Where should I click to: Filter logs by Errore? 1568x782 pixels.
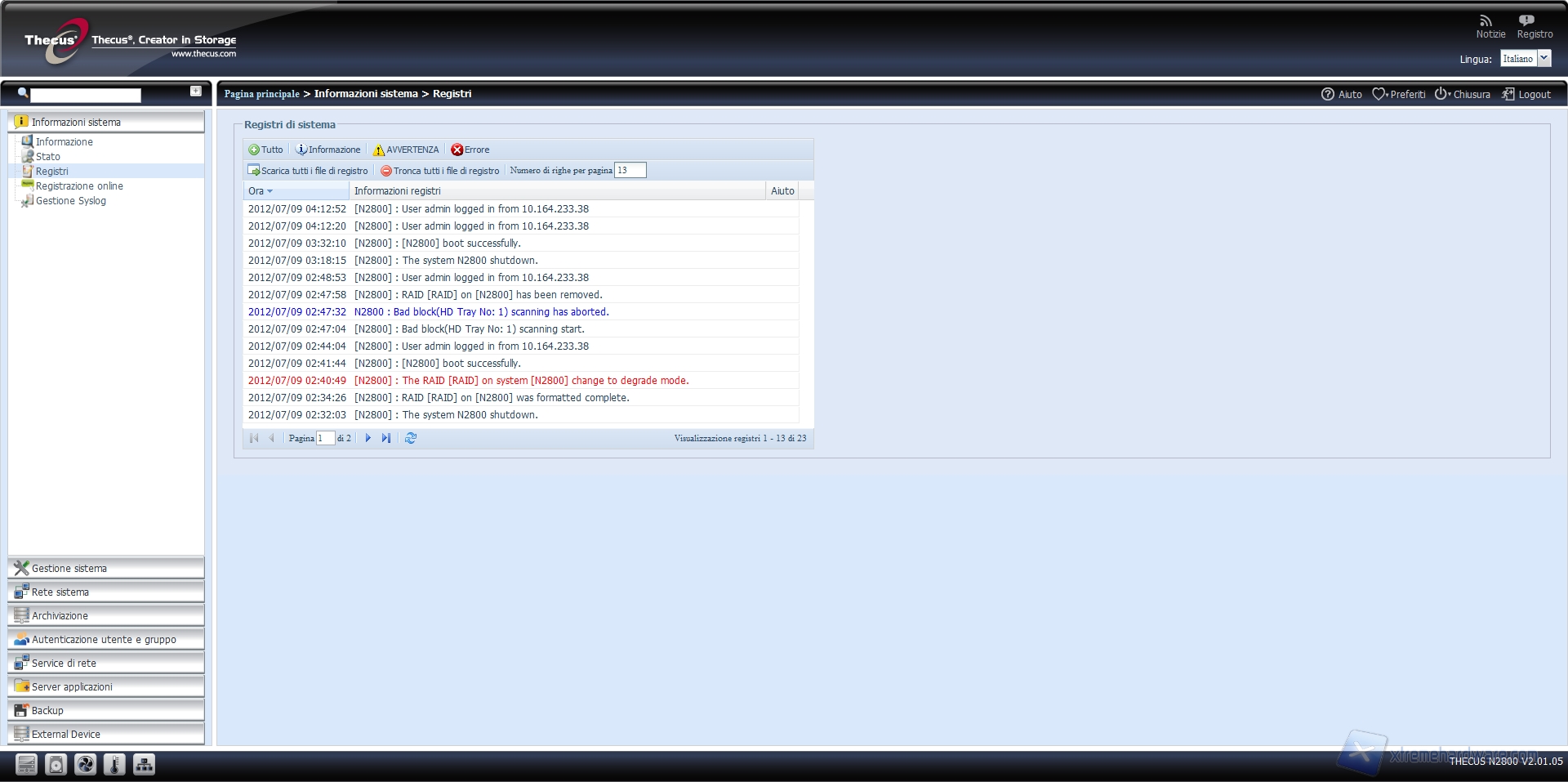click(470, 150)
